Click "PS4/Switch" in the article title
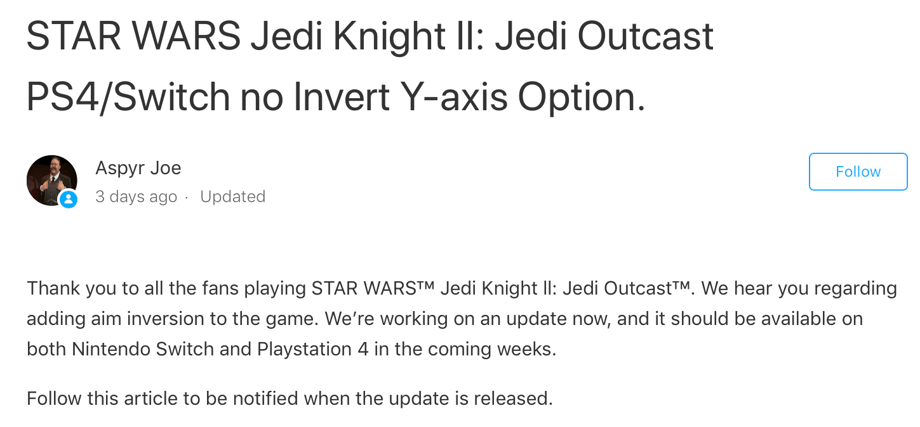Image resolution: width=920 pixels, height=427 pixels. [x=127, y=97]
